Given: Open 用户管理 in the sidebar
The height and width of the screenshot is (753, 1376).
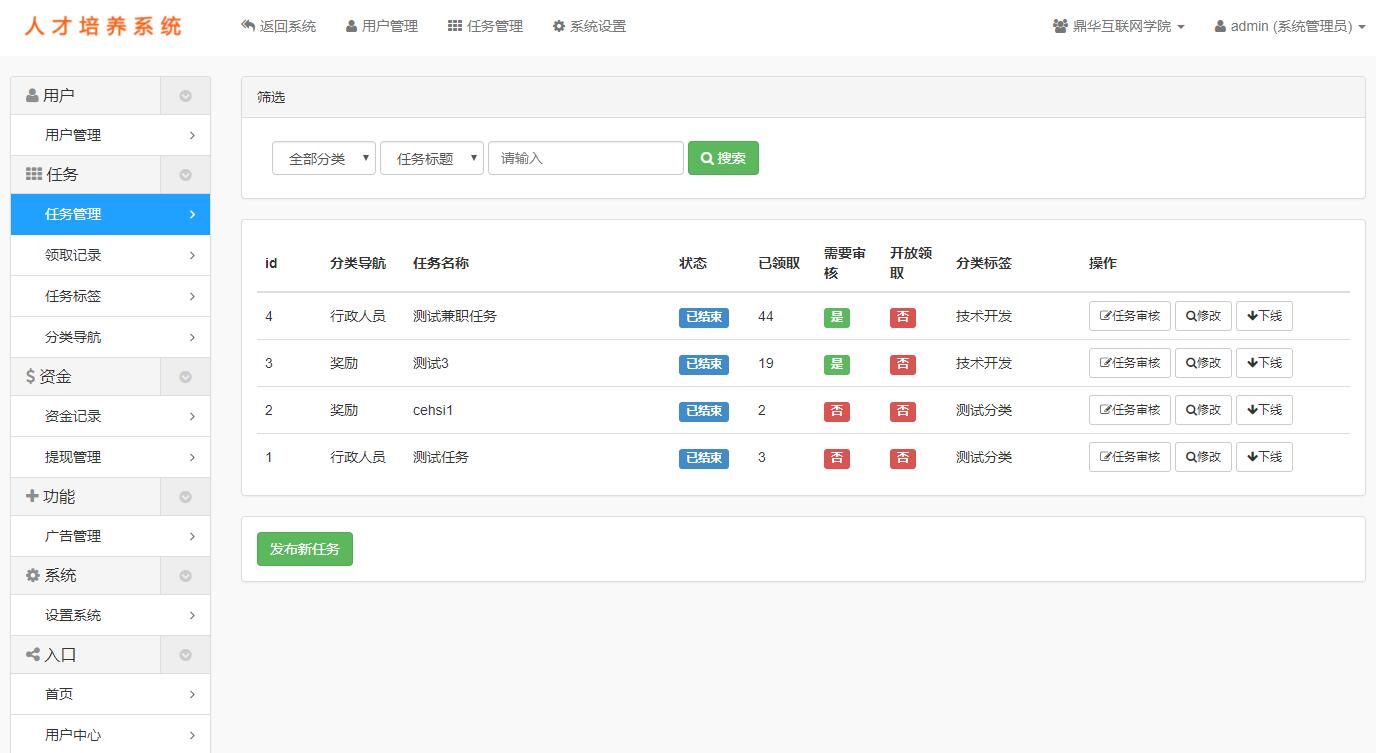Looking at the screenshot, I should tap(110, 135).
